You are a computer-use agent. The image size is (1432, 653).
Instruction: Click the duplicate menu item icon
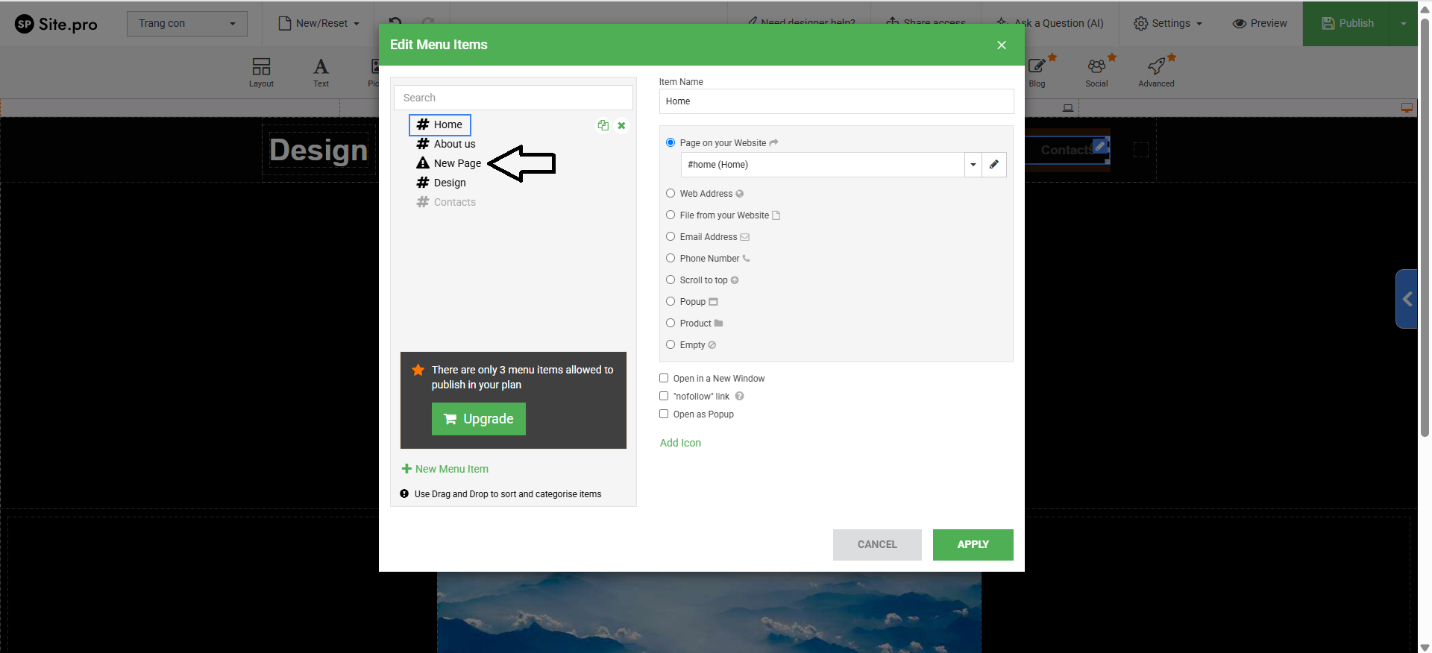[x=603, y=125]
